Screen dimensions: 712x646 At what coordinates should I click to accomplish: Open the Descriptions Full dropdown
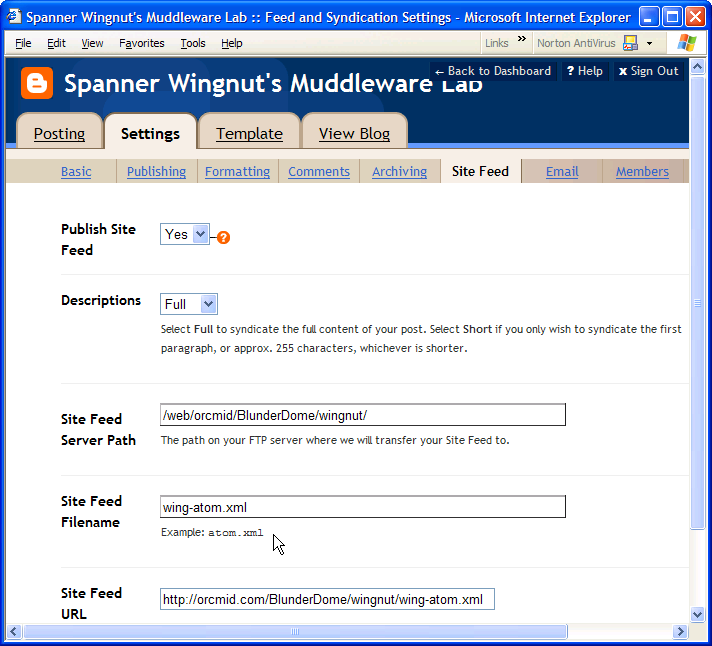[208, 304]
